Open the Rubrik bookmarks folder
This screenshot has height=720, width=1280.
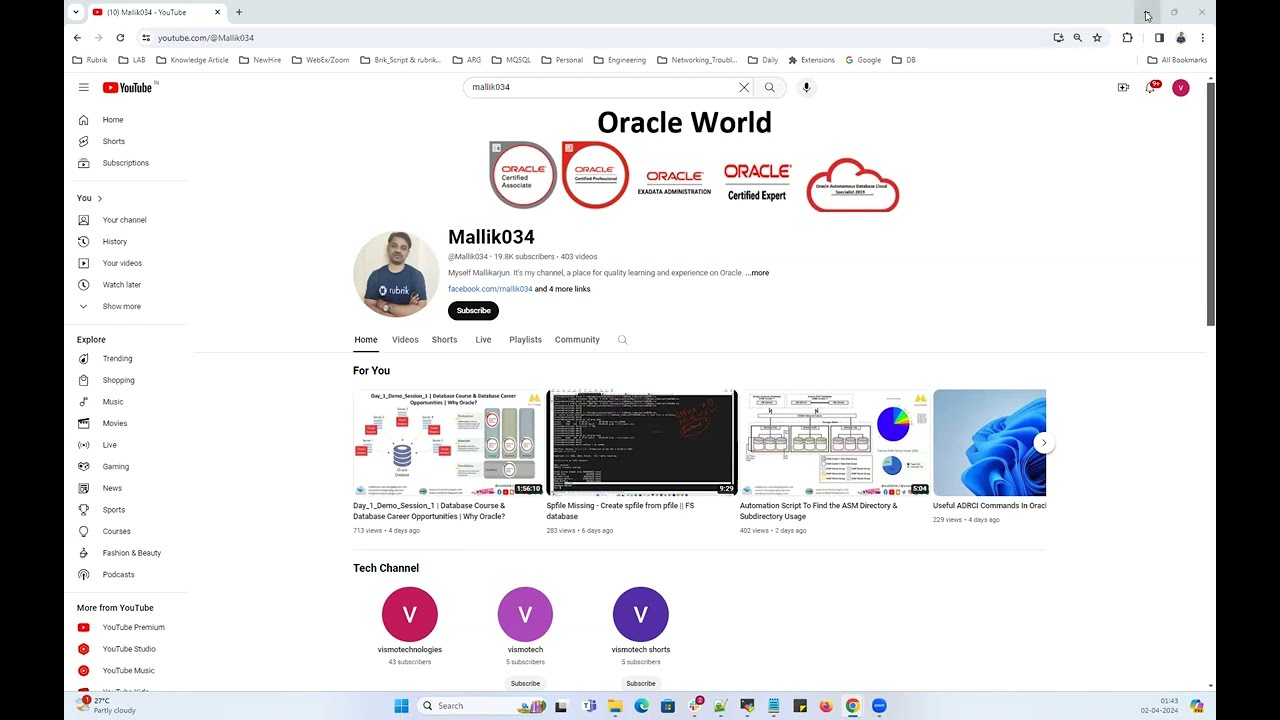[x=90, y=60]
